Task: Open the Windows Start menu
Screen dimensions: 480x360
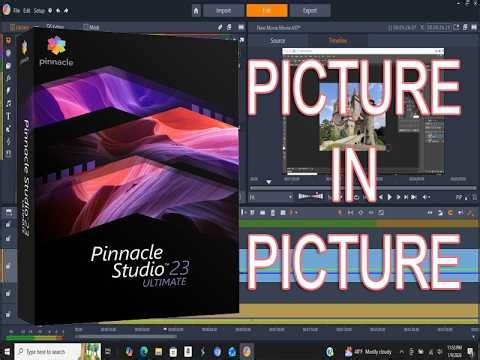Action: point(7,352)
